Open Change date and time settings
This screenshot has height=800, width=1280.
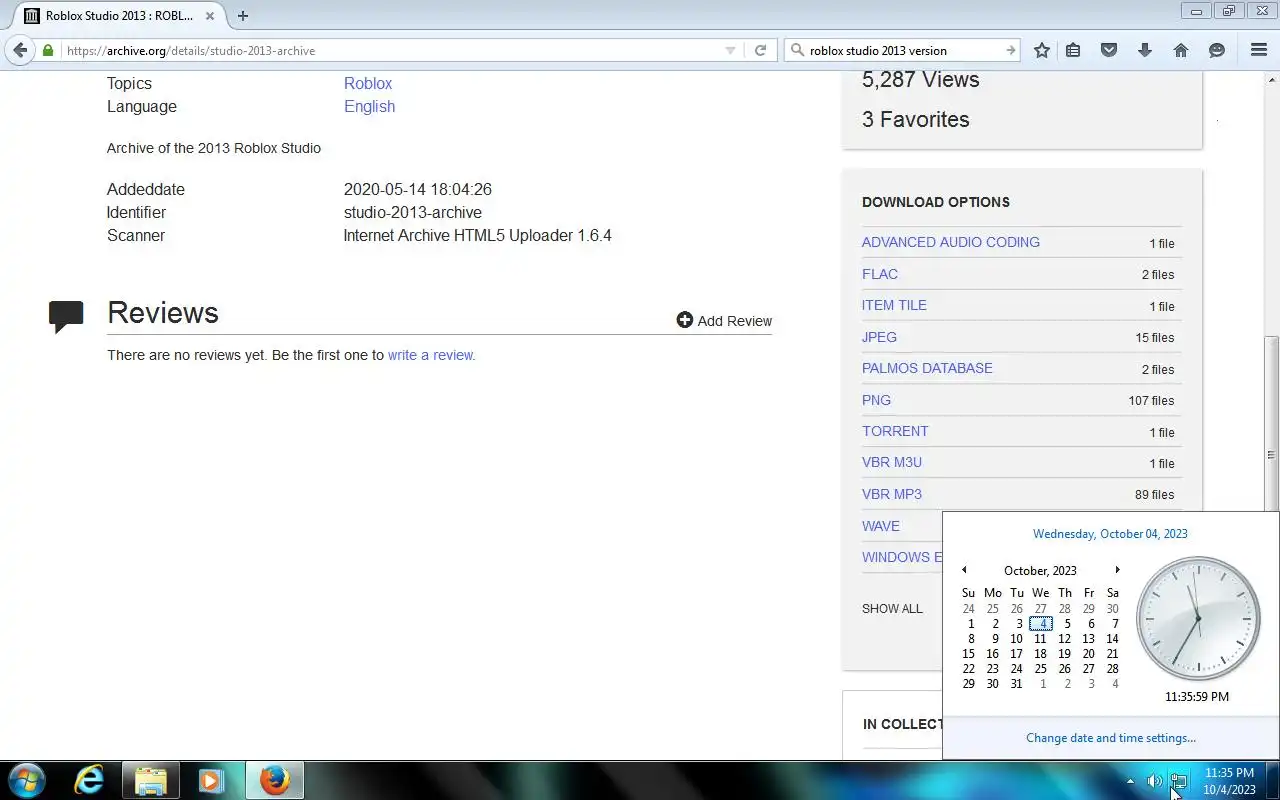(1111, 738)
